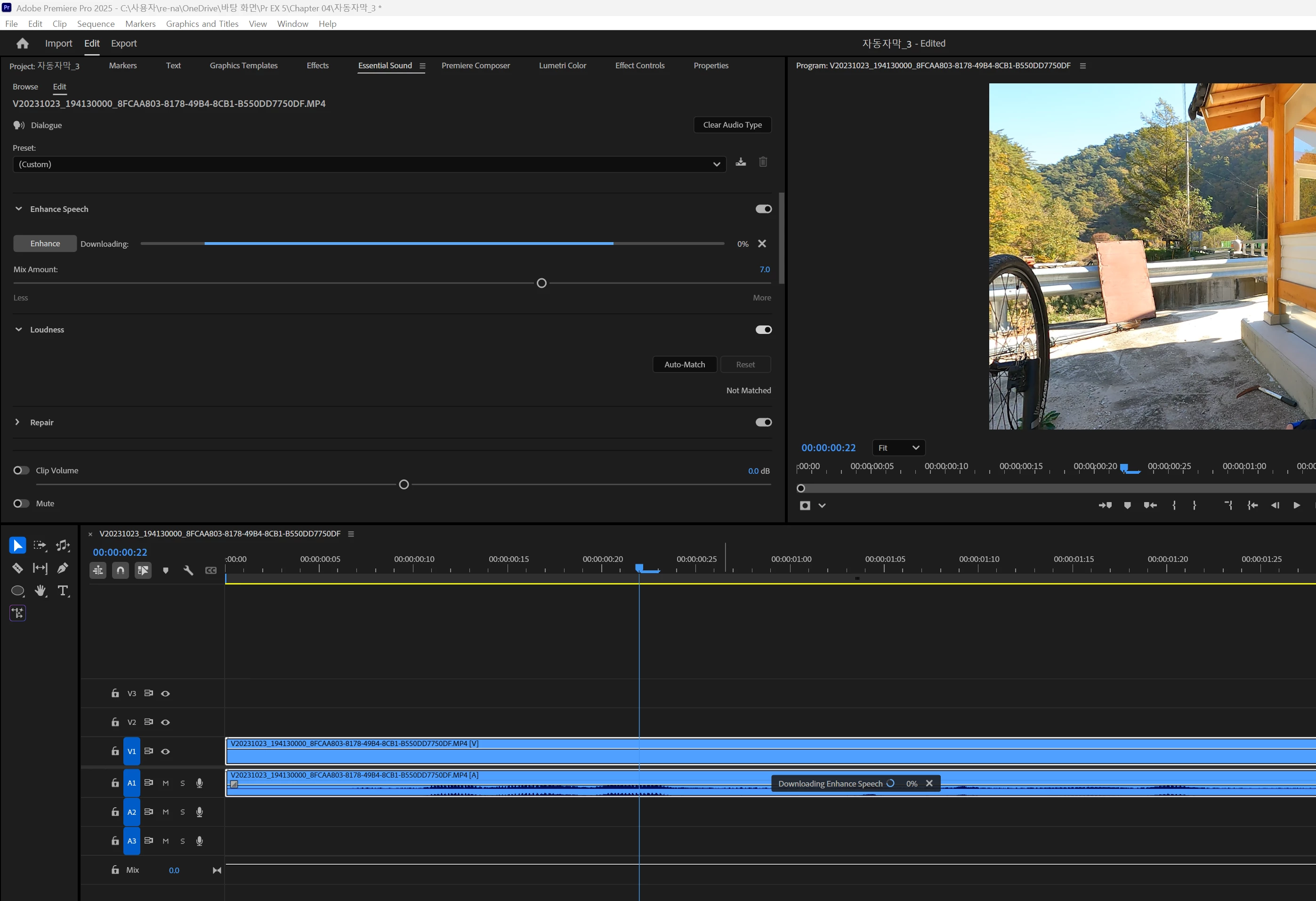1316x901 pixels.
Task: Click Export Frame camera icon
Action: pos(805,505)
